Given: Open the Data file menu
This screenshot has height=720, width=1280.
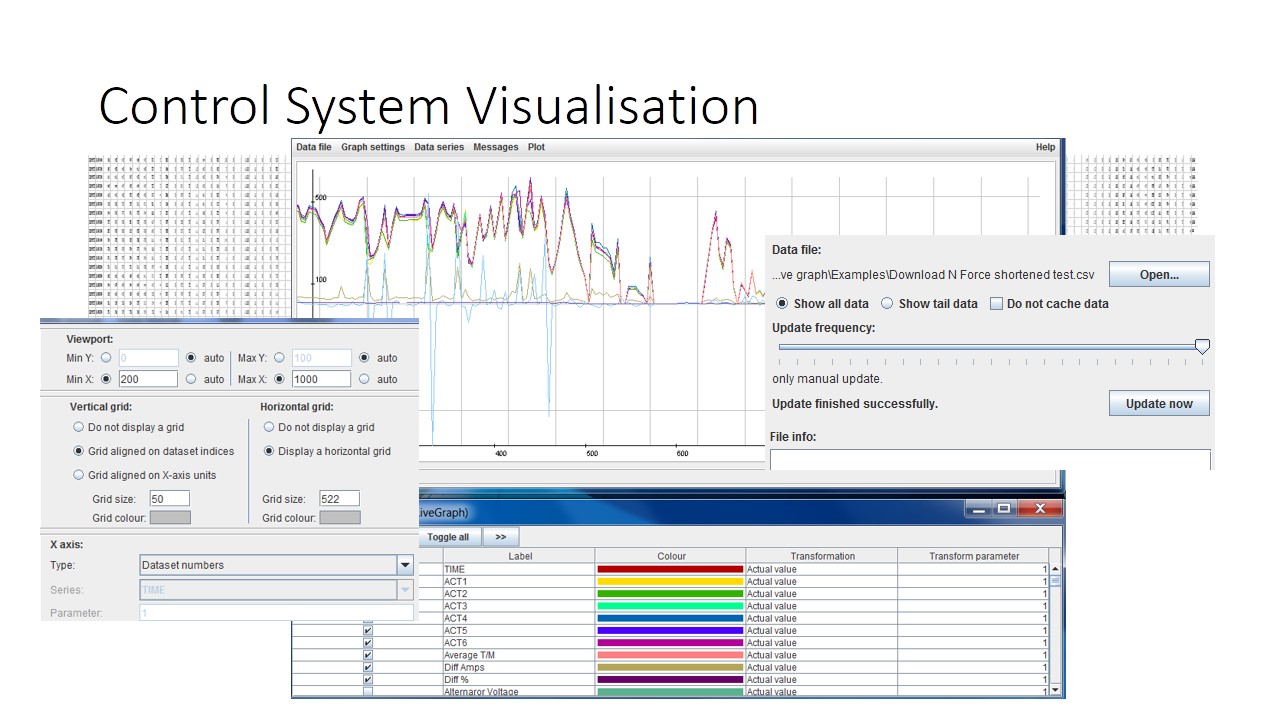Looking at the screenshot, I should [314, 147].
